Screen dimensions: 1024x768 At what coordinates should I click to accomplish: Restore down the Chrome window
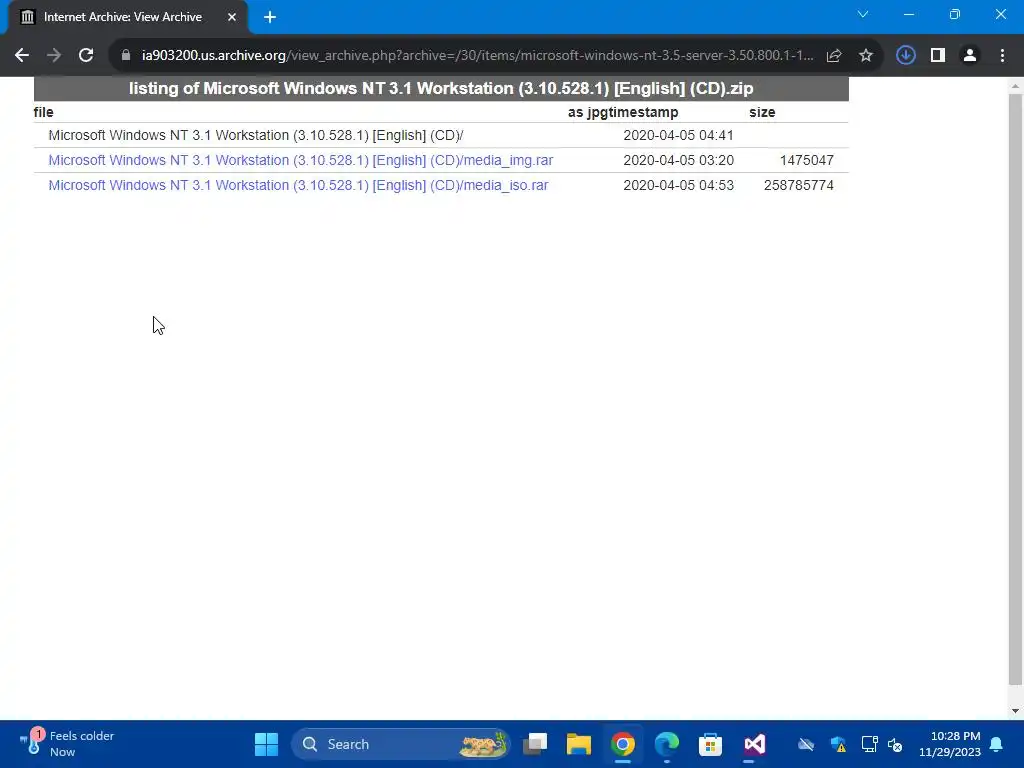pyautogui.click(x=955, y=14)
